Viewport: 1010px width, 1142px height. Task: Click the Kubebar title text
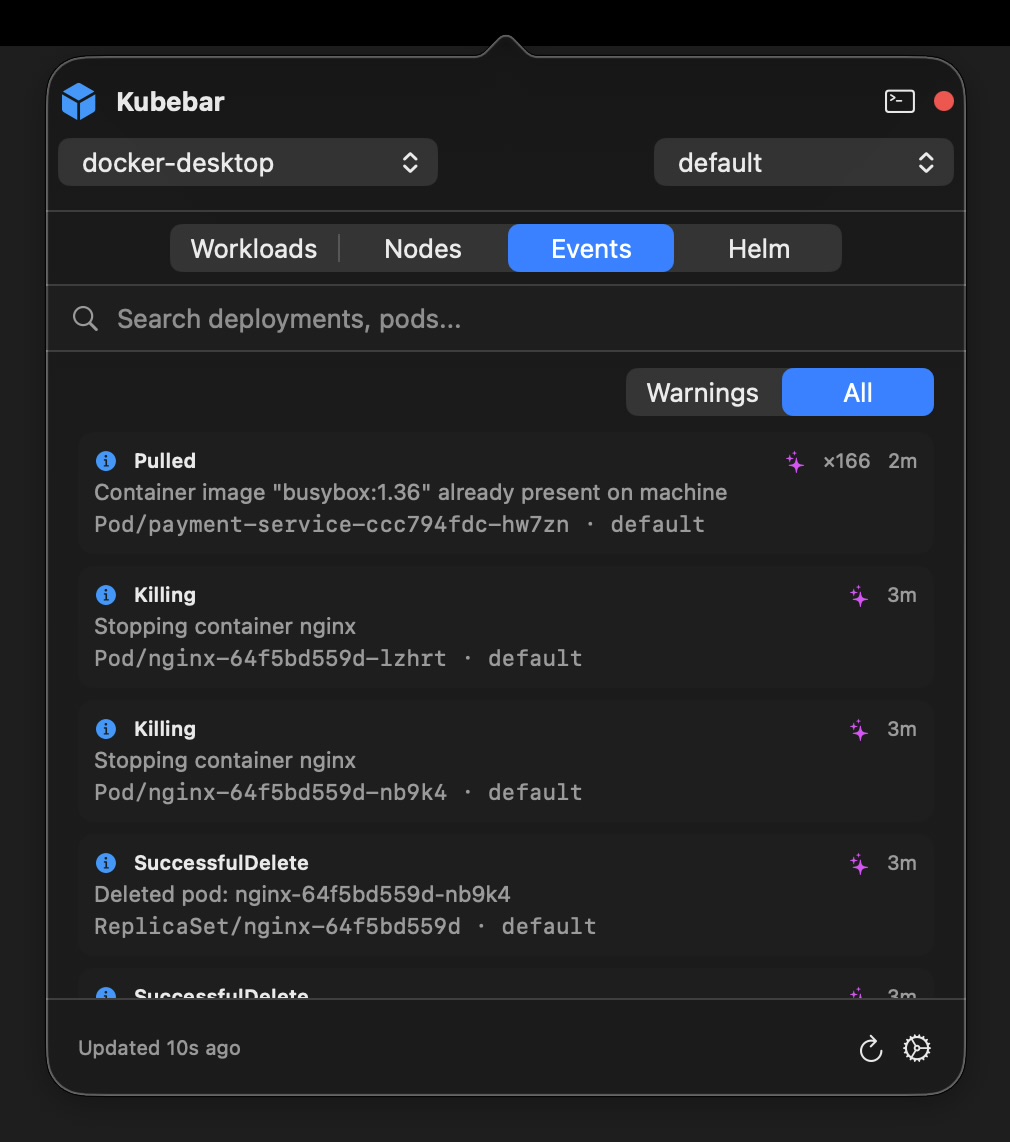point(170,102)
